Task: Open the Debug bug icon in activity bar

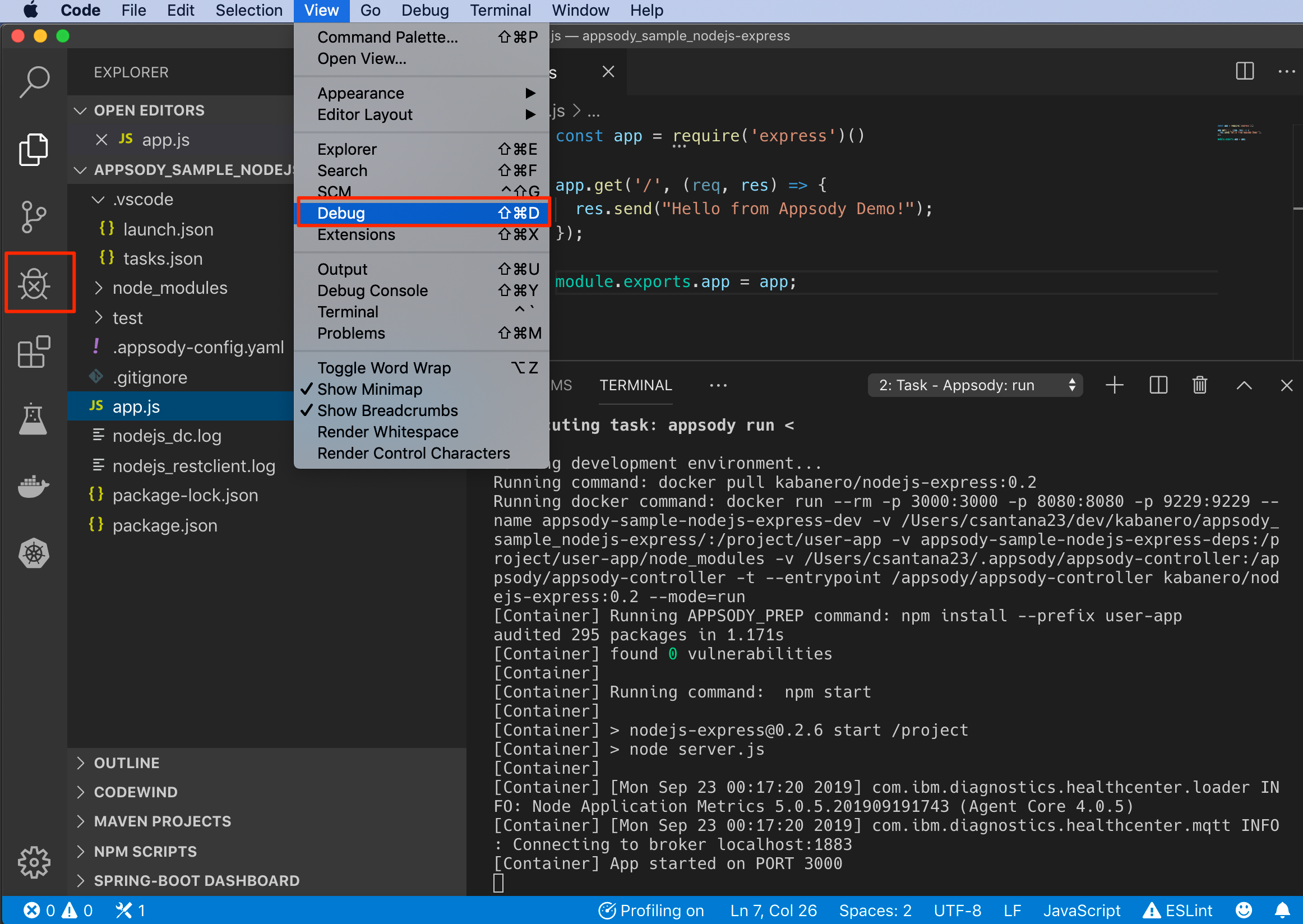Action: pyautogui.click(x=34, y=283)
